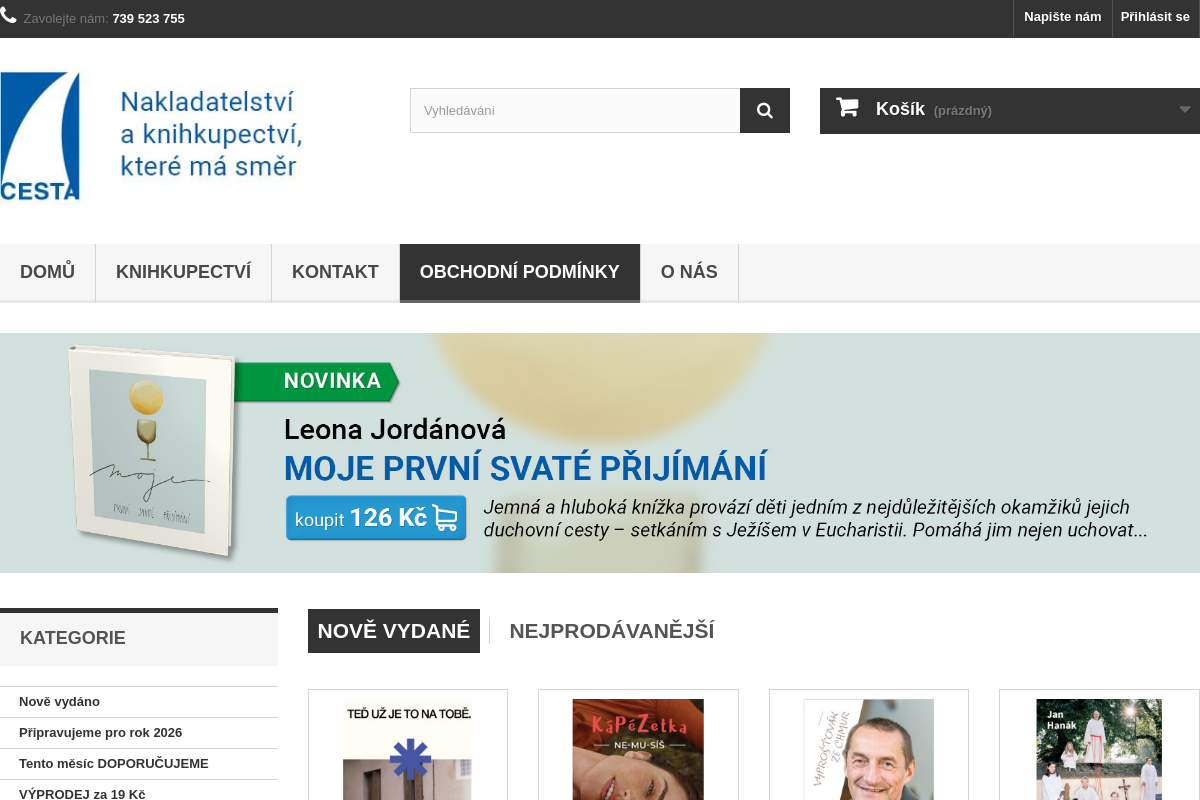Open the Teď už je to na tobě book
Screen dimensions: 1200x800
[408, 749]
